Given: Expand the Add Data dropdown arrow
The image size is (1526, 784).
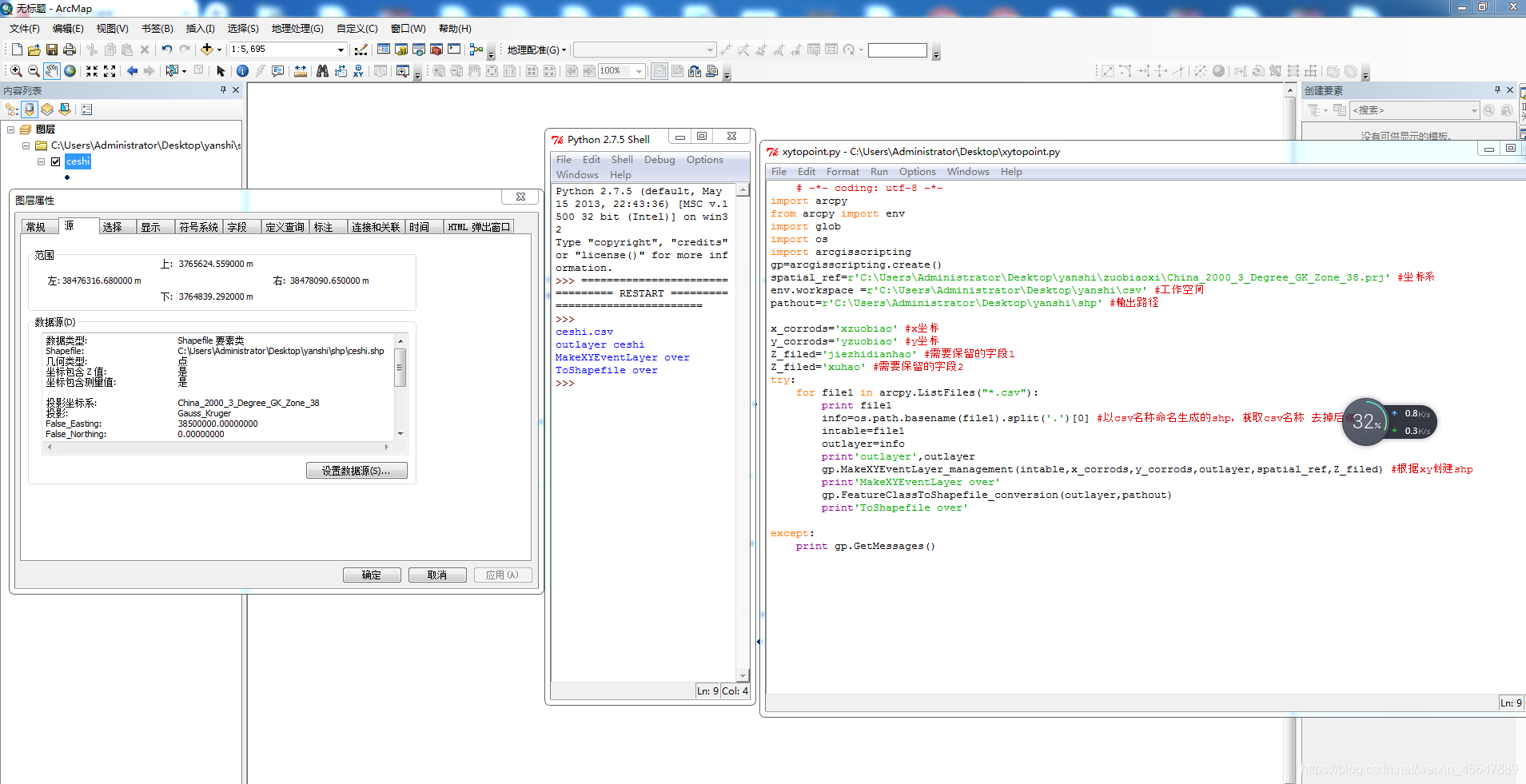Looking at the screenshot, I should pyautogui.click(x=219, y=50).
